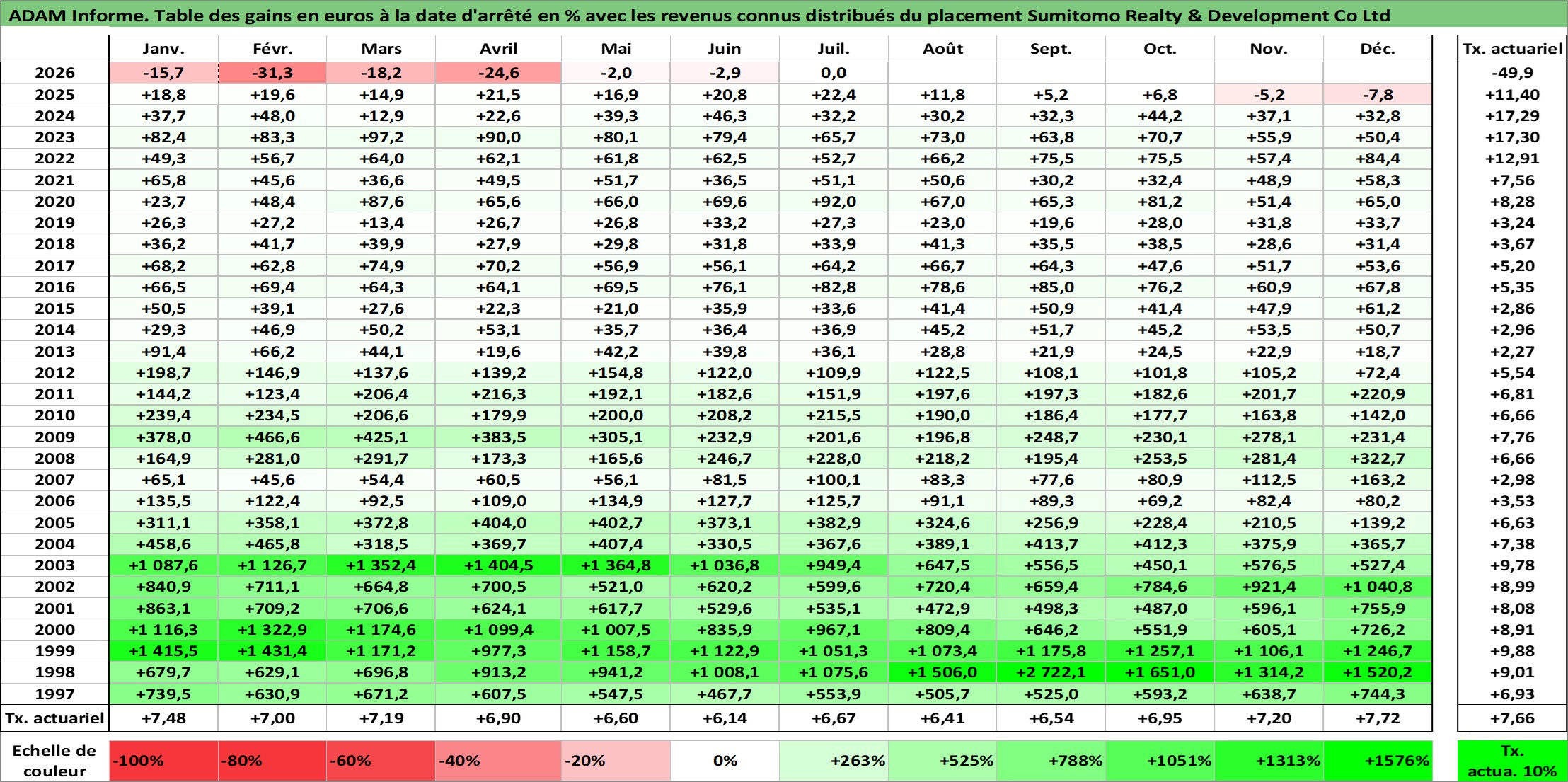Image resolution: width=1568 pixels, height=782 pixels.
Task: Select the +1 506,0 cell for Août 1998
Action: pos(942,672)
